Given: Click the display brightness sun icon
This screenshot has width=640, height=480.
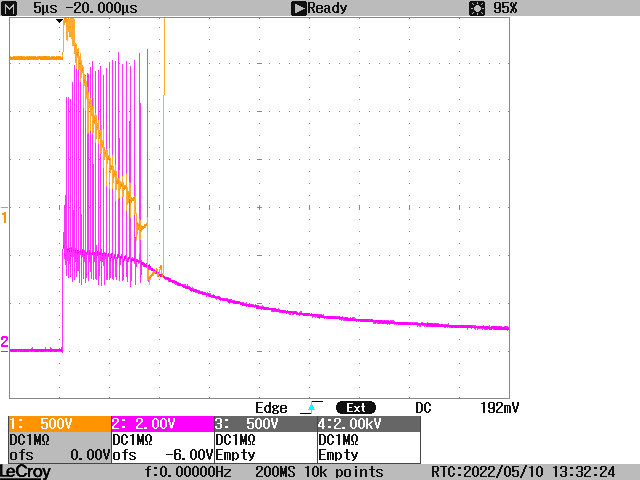Looking at the screenshot, I should click(477, 8).
